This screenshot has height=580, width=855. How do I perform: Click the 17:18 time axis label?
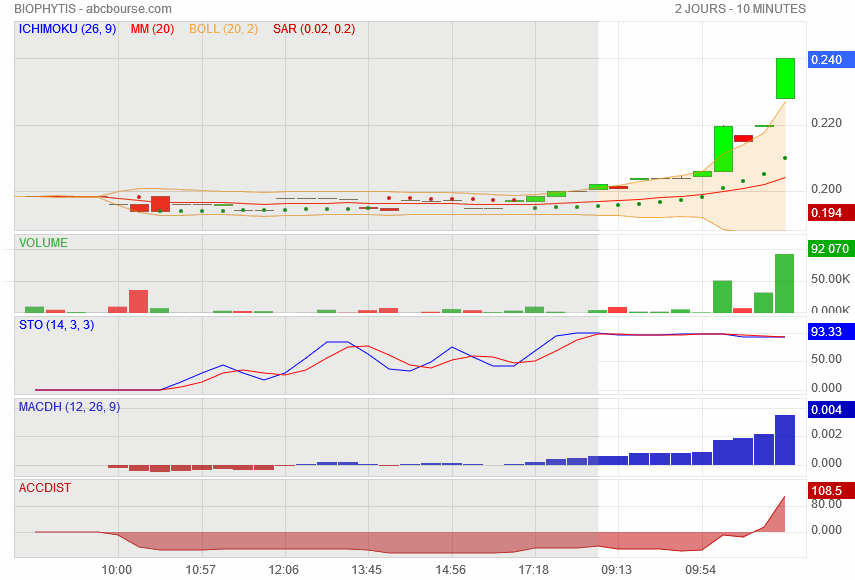[534, 570]
